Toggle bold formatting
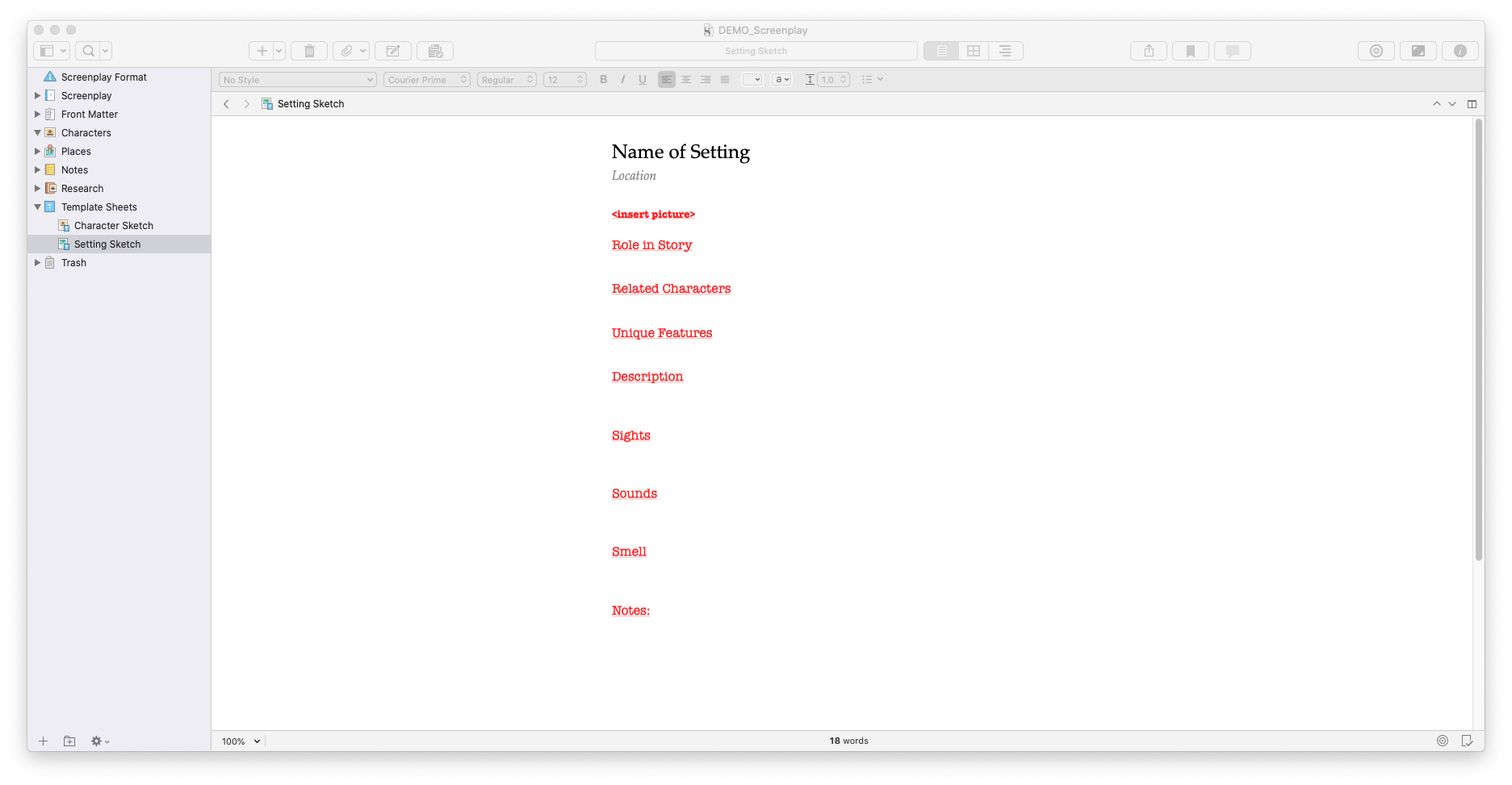 click(x=603, y=79)
